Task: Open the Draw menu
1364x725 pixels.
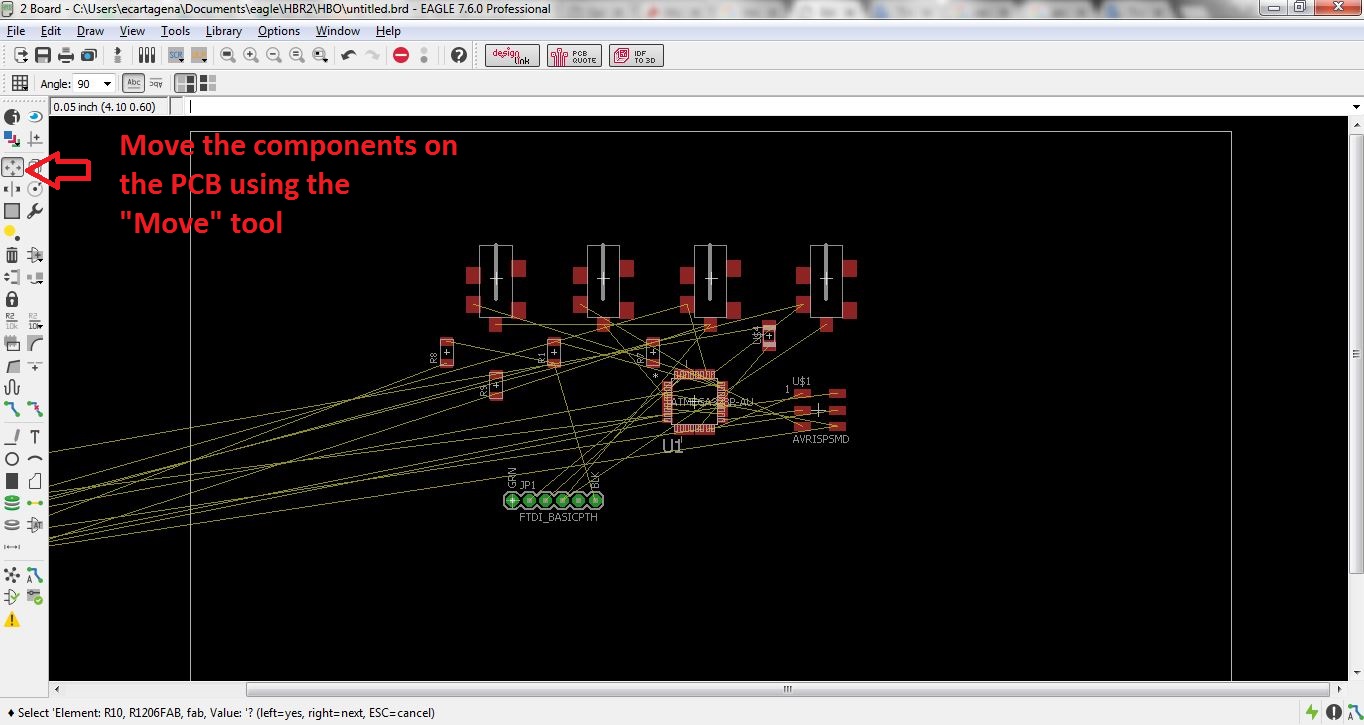Action: 90,31
